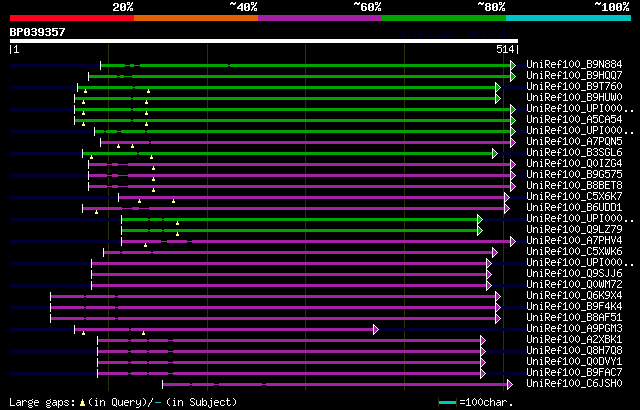Click the yellow query-gap marker in the bottom legend
This screenshot has width=640, height=410.
(82, 403)
